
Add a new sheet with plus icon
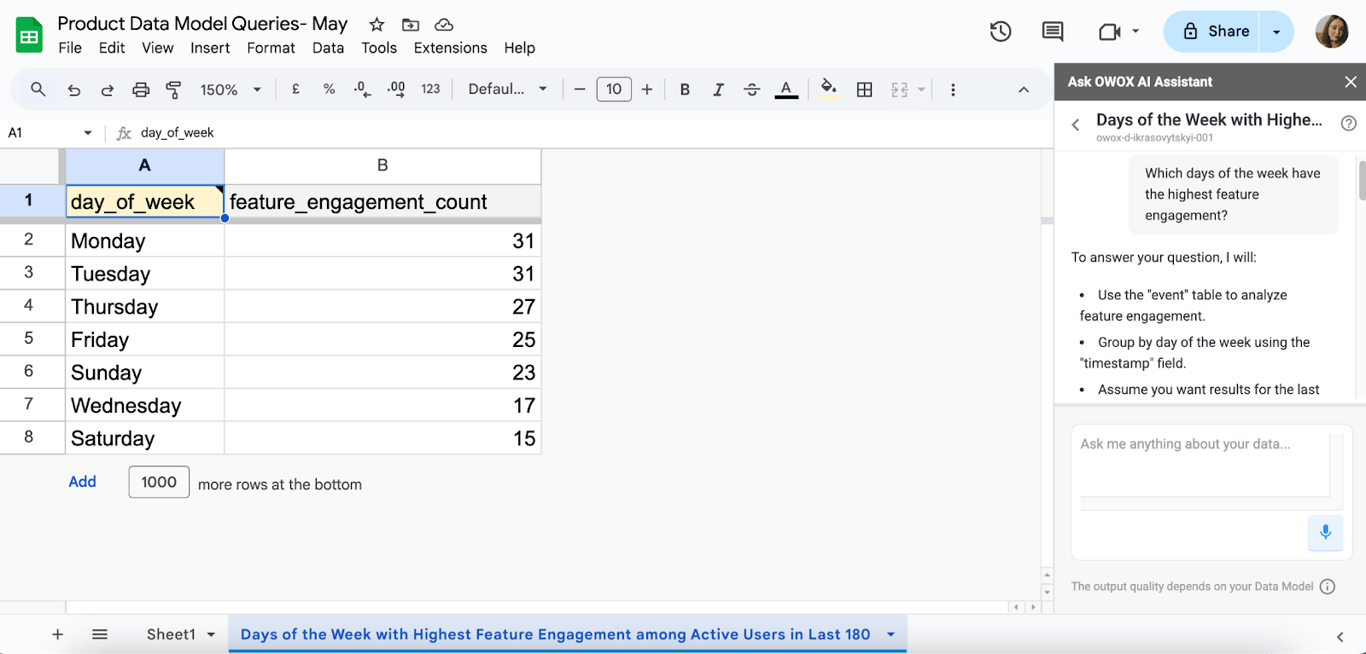pos(57,634)
